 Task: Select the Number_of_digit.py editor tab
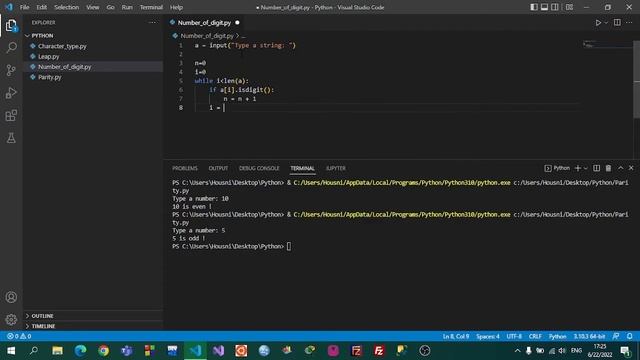pos(204,23)
